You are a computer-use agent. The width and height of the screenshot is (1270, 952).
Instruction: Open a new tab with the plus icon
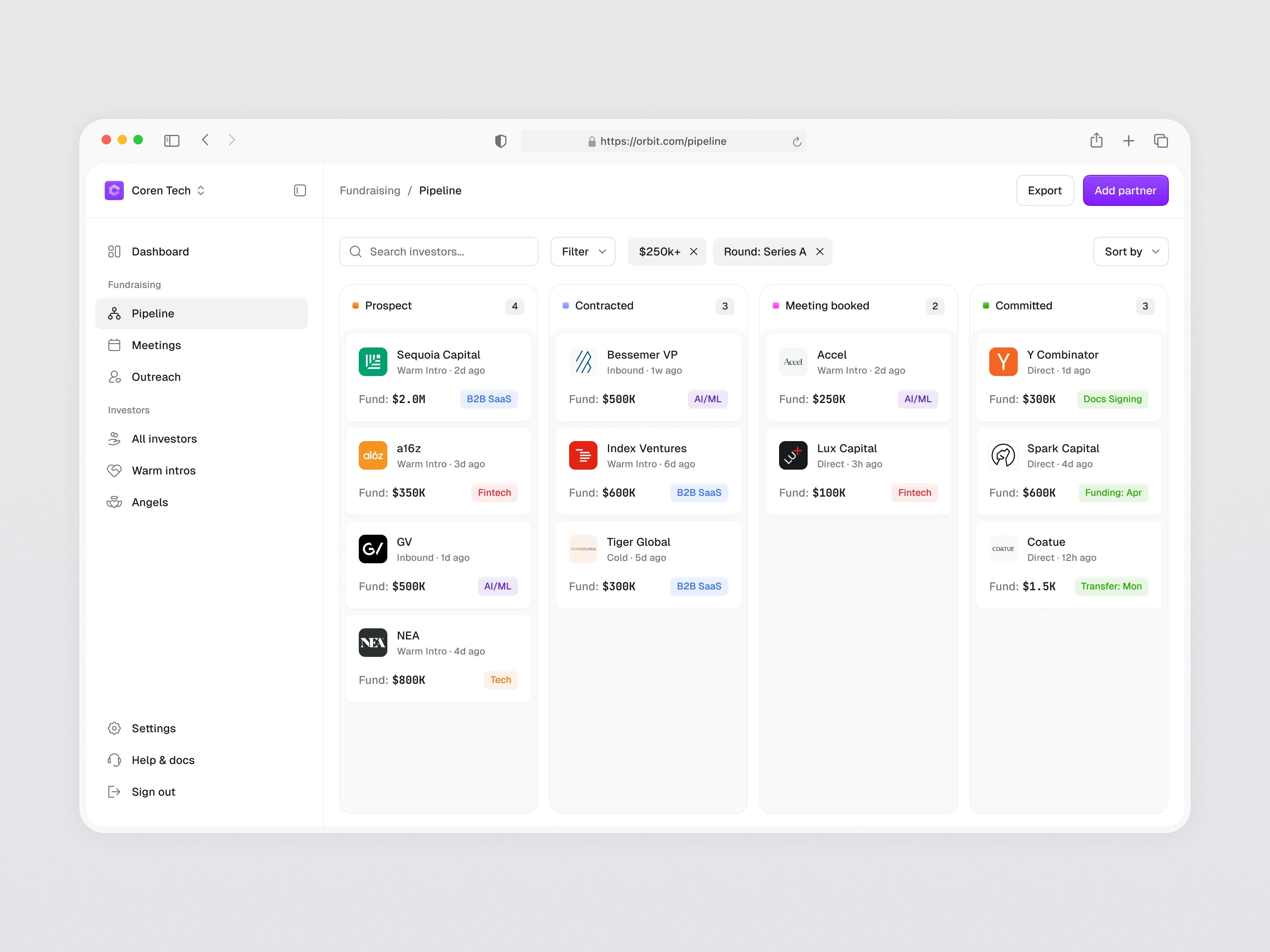1129,141
